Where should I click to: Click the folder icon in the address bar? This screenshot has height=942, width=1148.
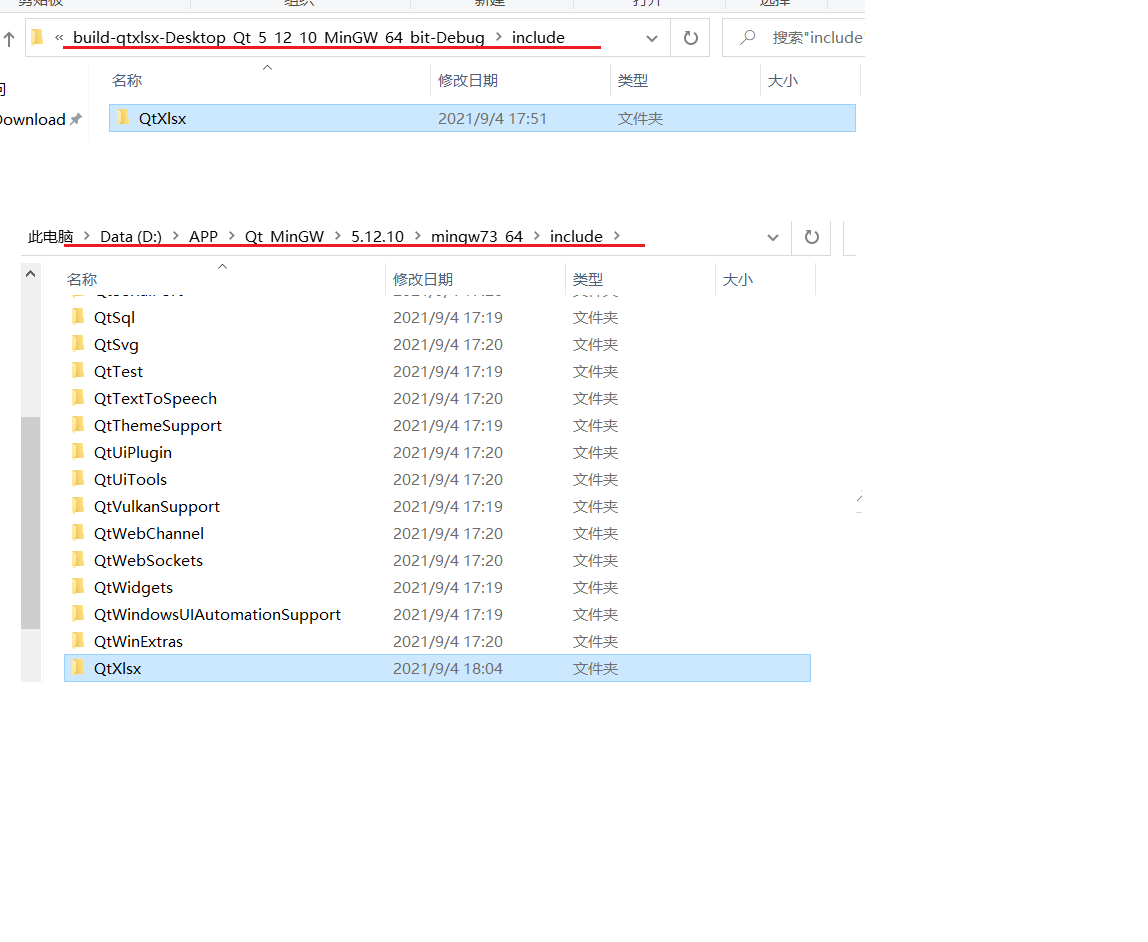point(36,37)
